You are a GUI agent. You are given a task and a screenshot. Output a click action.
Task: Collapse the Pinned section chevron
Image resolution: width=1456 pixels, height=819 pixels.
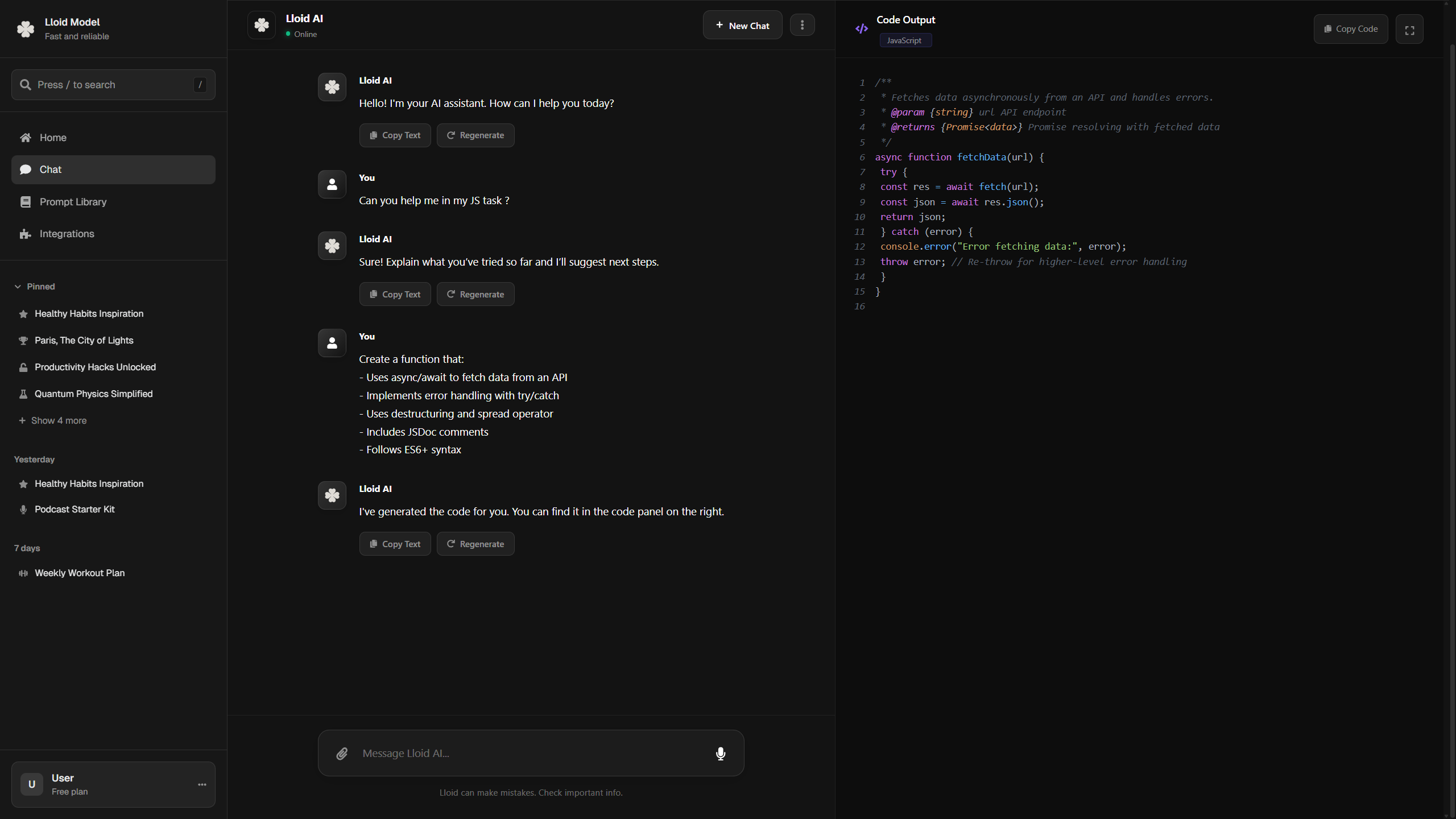[18, 287]
